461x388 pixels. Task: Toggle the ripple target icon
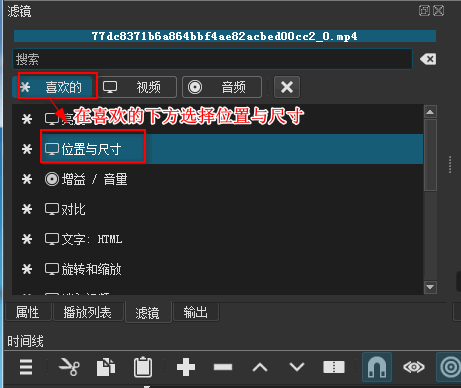coord(450,367)
